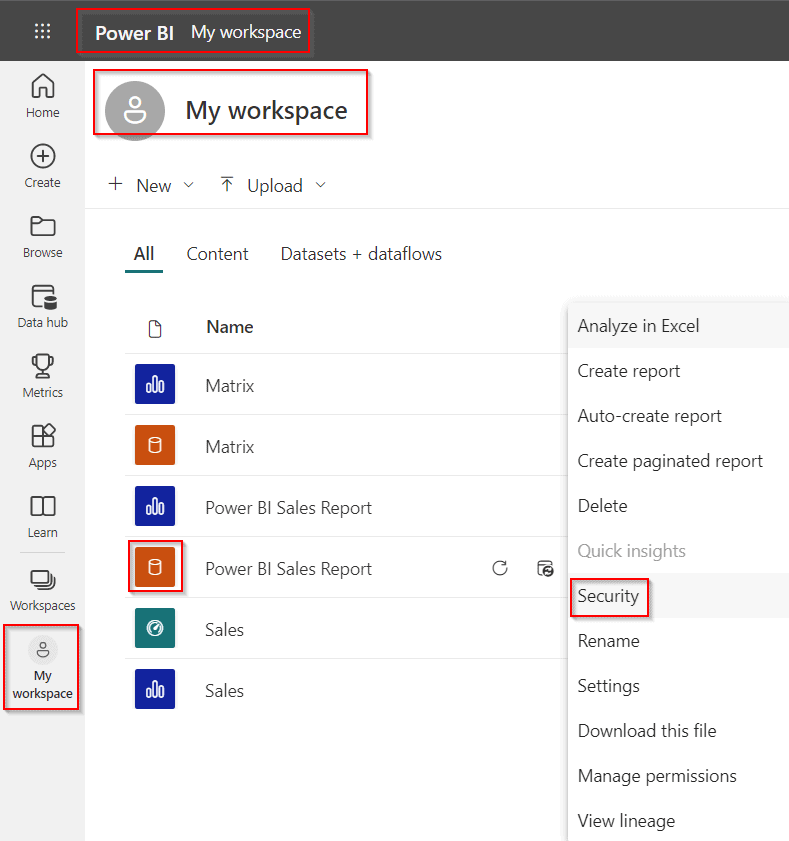This screenshot has height=841, width=789.
Task: Open the first Power BI Sales Report name
Action: 289,508
